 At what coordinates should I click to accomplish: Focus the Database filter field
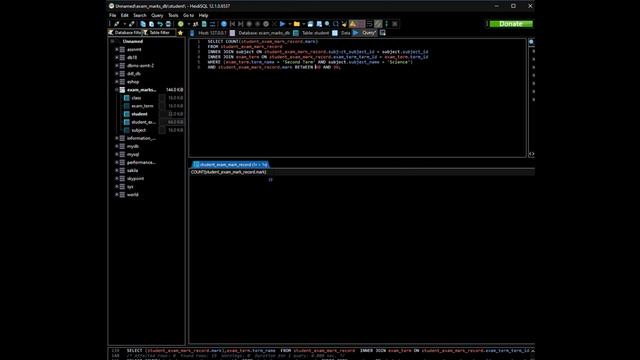[125, 33]
